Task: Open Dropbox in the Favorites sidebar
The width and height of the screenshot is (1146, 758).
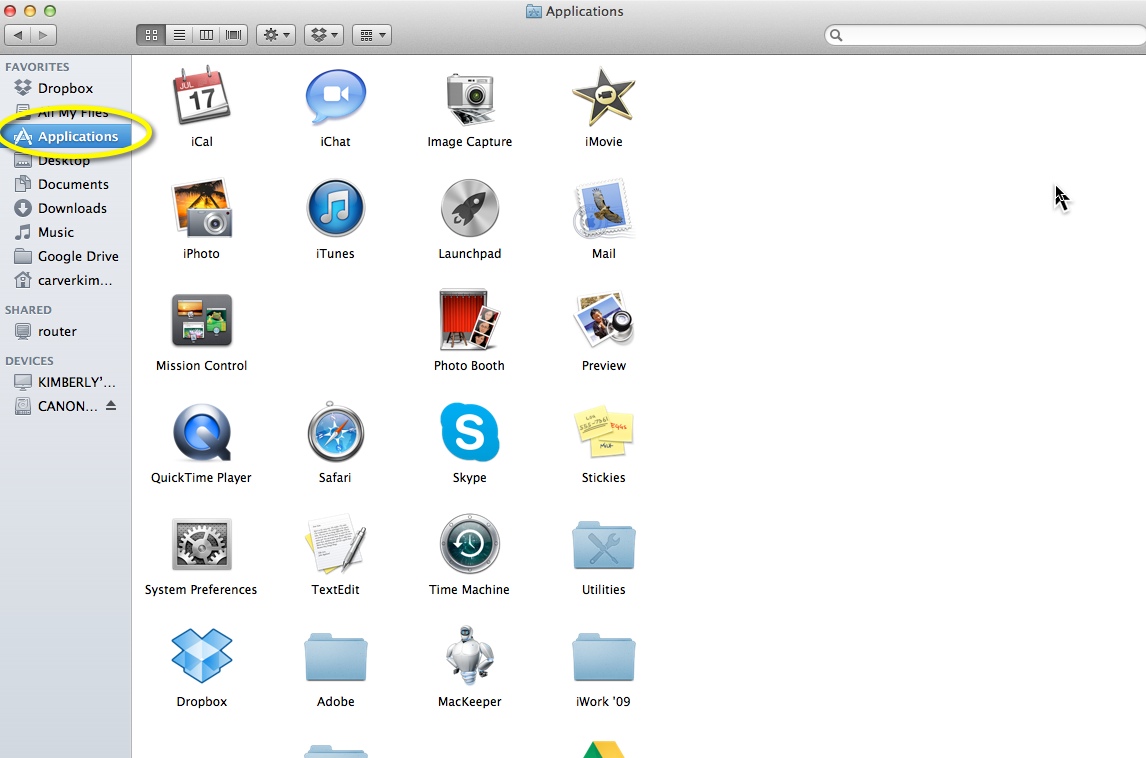Action: tap(66, 88)
